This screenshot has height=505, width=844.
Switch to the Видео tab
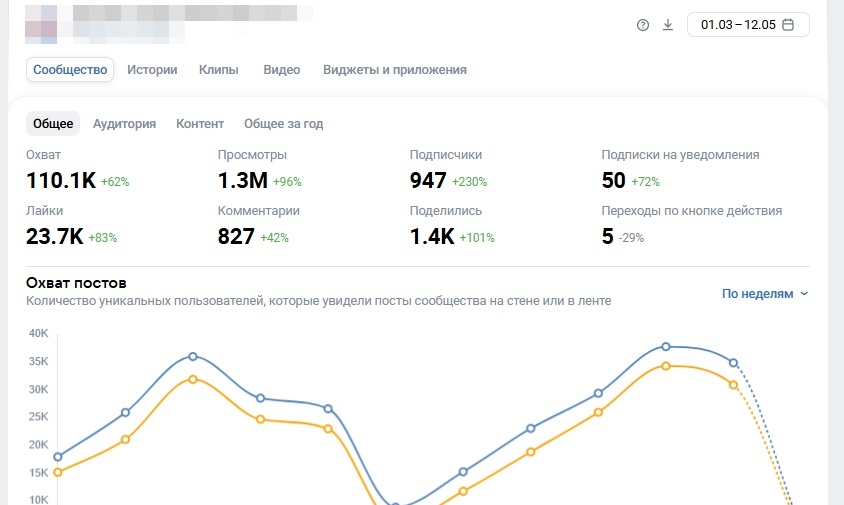click(282, 69)
